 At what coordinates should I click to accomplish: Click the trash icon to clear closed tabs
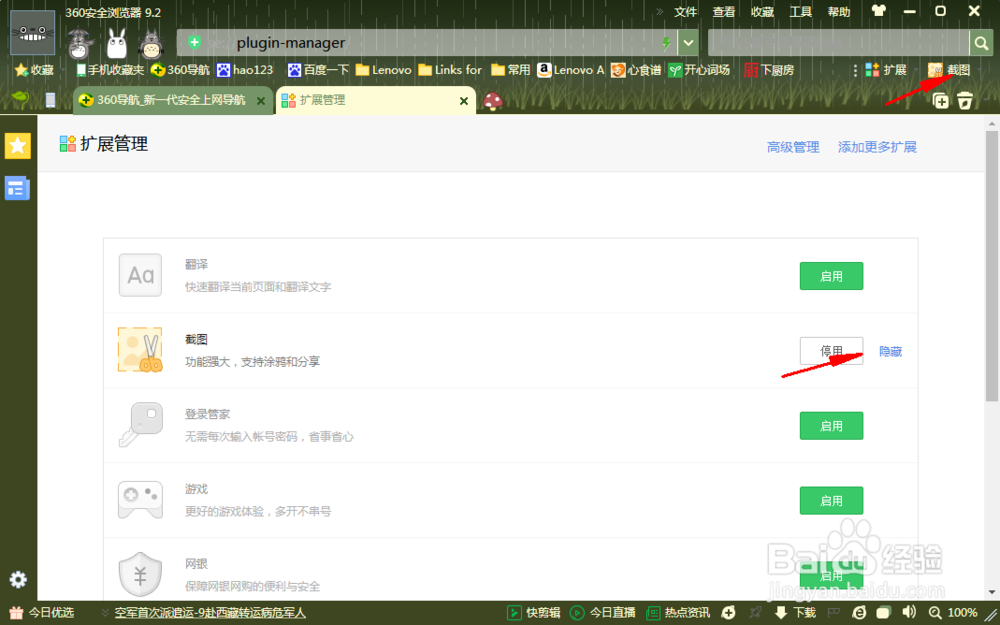click(x=964, y=101)
